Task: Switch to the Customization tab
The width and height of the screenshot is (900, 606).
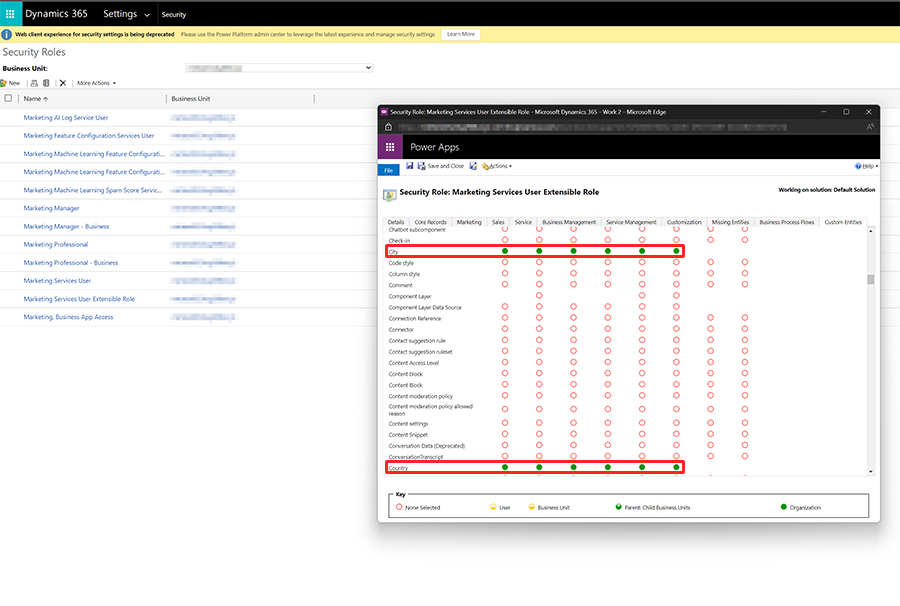Action: (683, 222)
